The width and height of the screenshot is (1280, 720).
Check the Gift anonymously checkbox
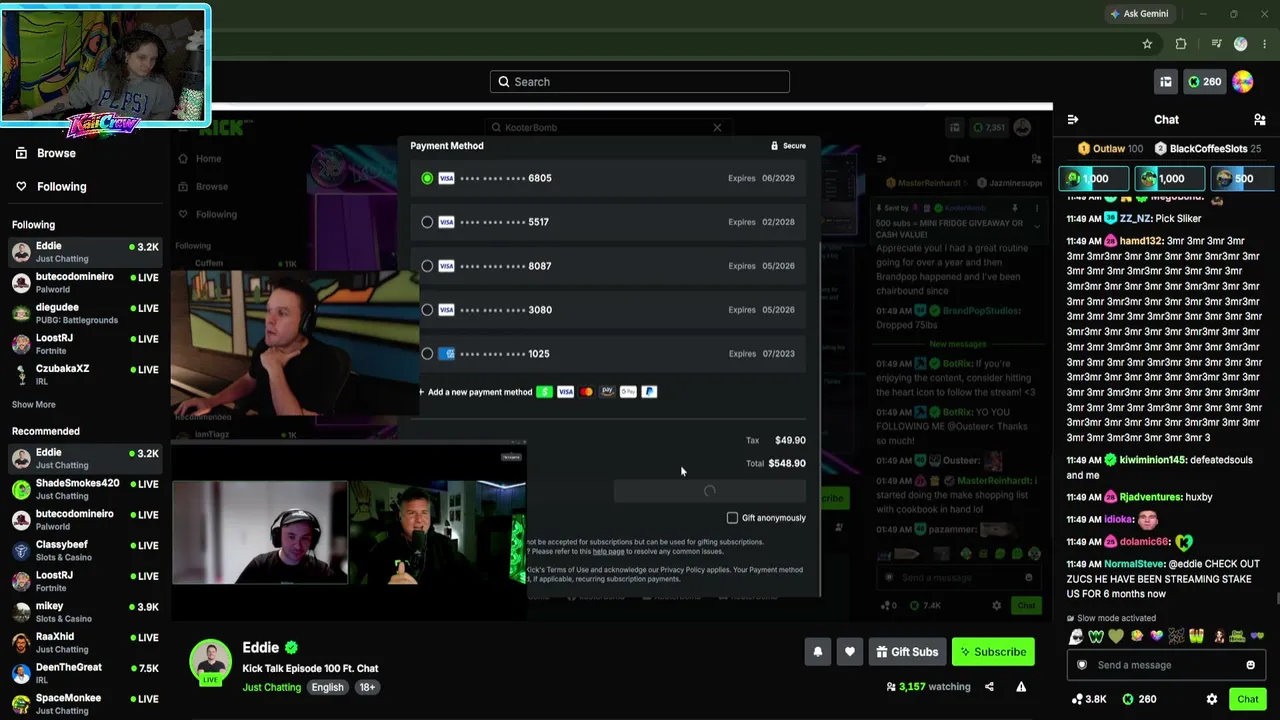point(732,518)
